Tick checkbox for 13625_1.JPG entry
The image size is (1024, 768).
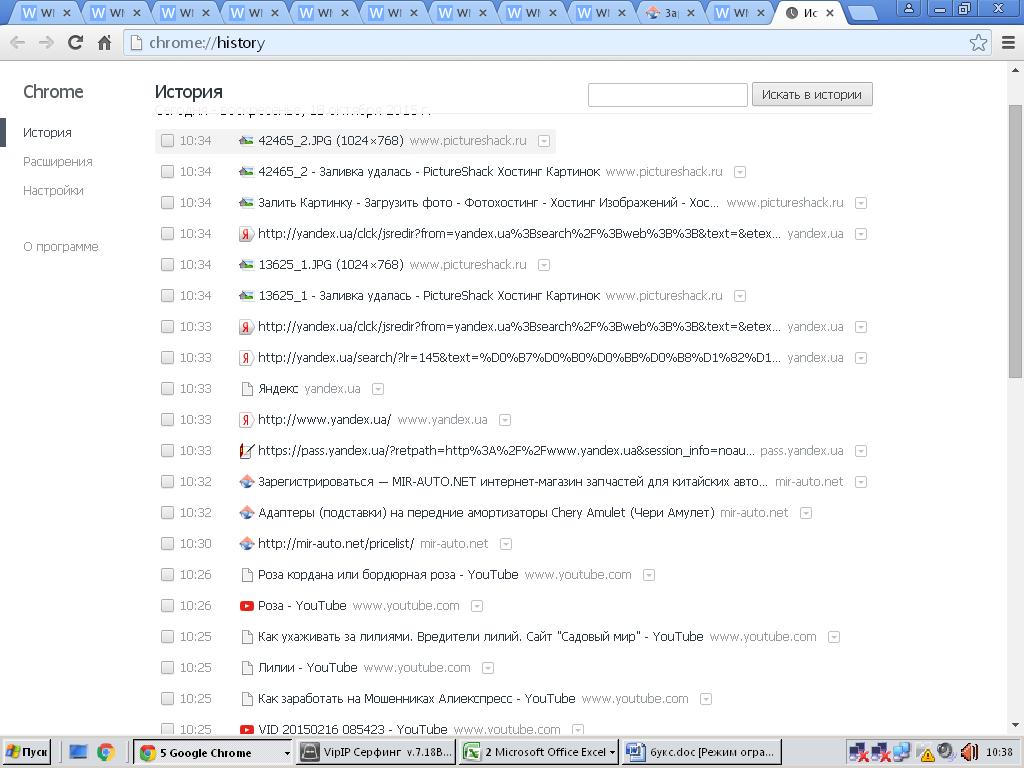point(167,264)
